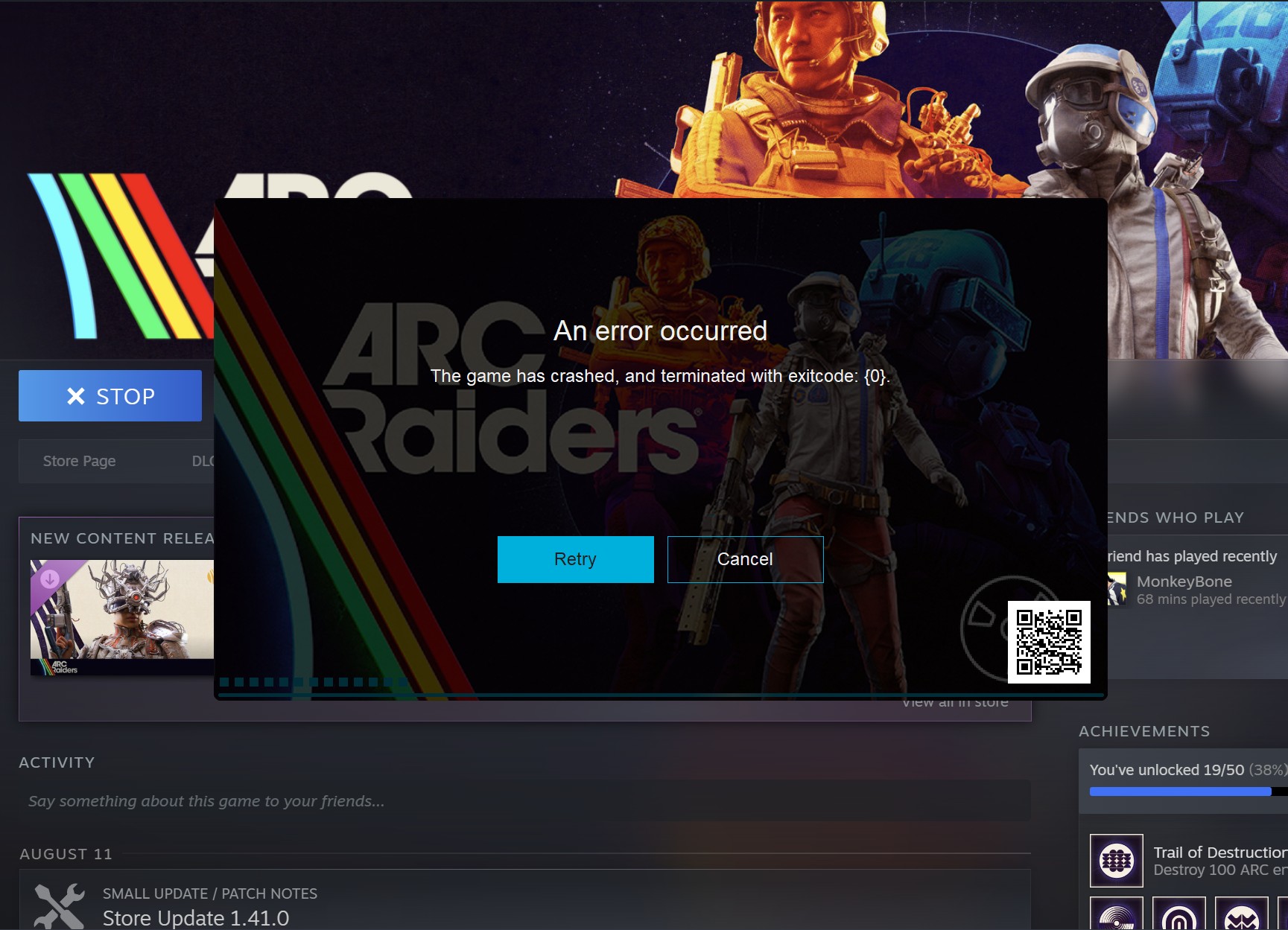
Task: Click 'SMALL UPDATE / PATCH NOTES' label
Action: click(x=210, y=894)
